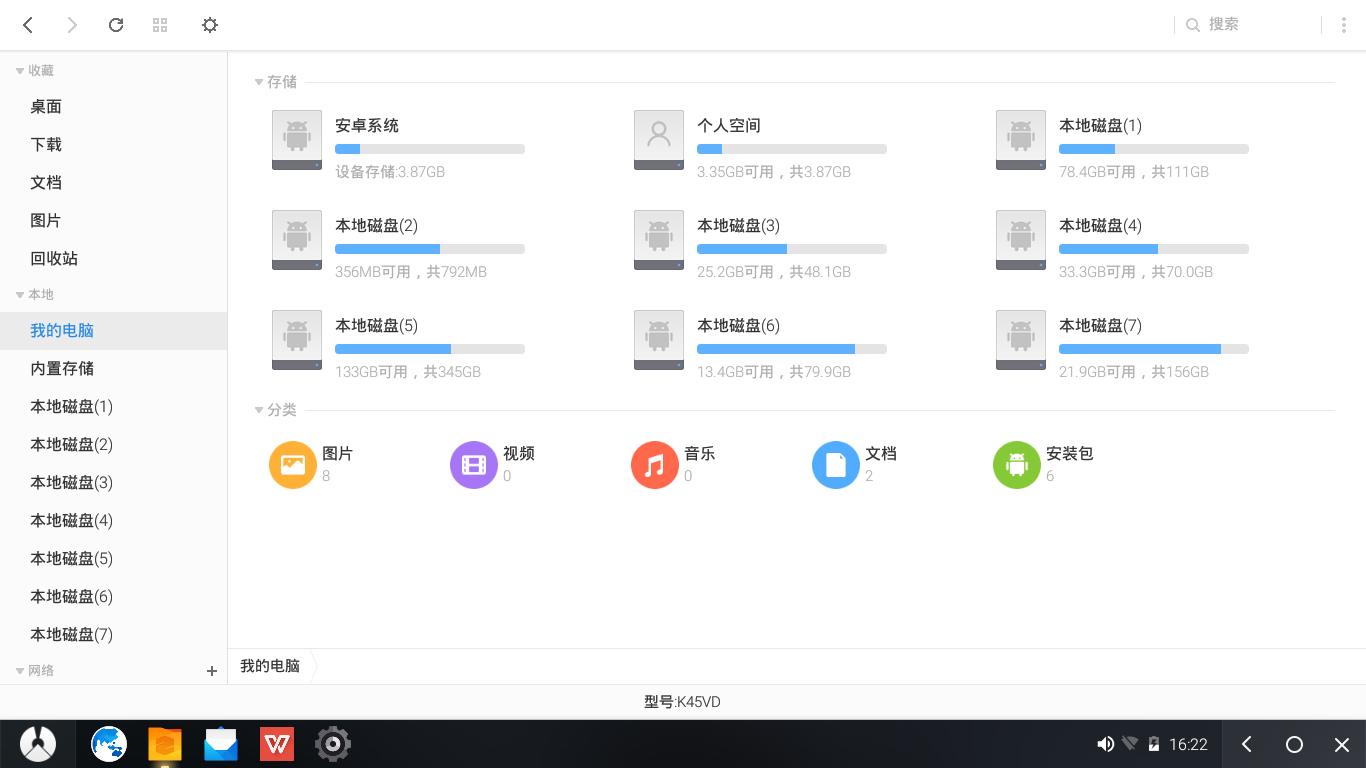Image resolution: width=1366 pixels, height=768 pixels.
Task: Click the 我的电脑 breadcrumb path segment
Action: [x=270, y=666]
